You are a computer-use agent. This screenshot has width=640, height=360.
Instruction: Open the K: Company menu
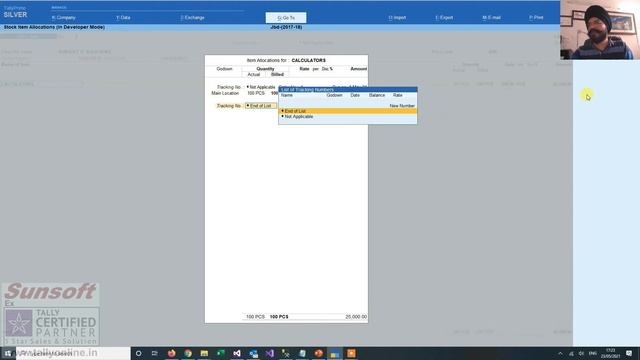point(64,18)
